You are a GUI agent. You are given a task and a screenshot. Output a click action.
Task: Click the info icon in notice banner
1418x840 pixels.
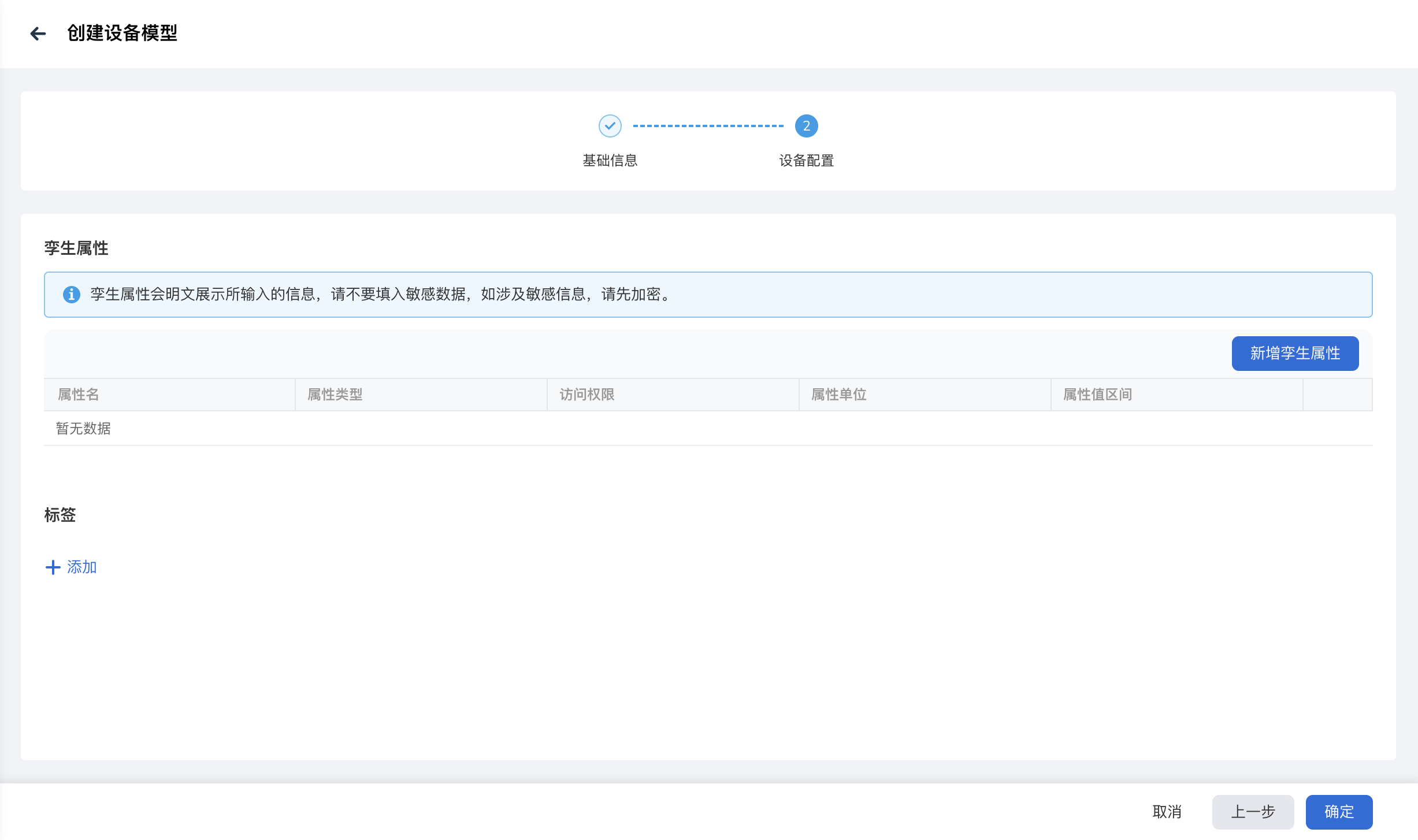[x=71, y=295]
